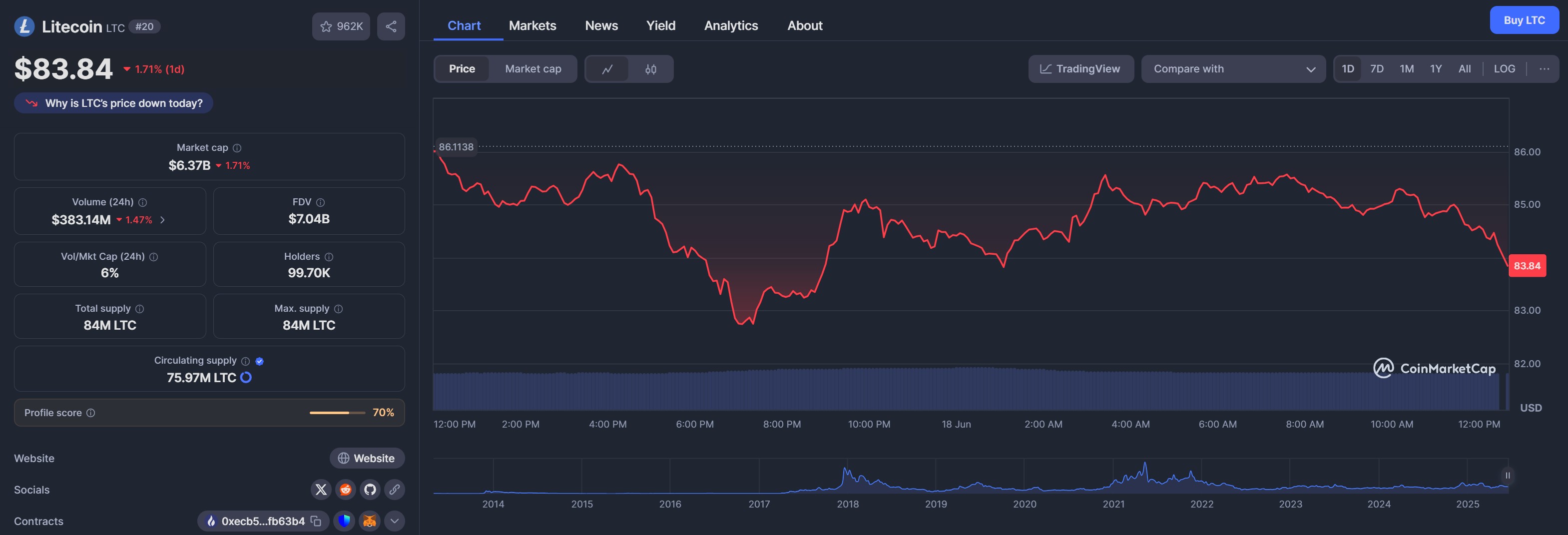Open the Compare with dropdown
Screen dimensions: 1568x535
coord(1233,69)
